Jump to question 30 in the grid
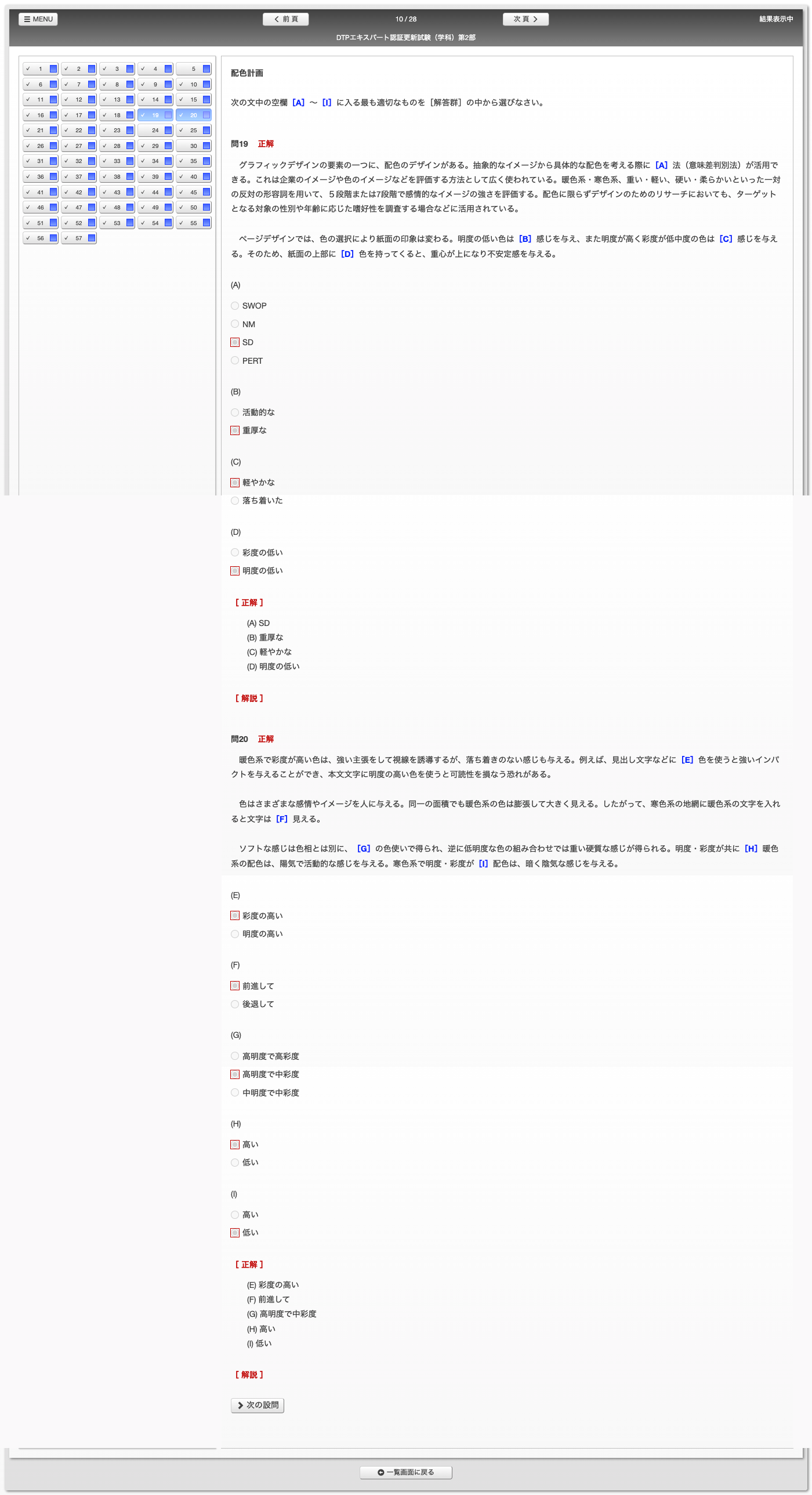This screenshot has height=1495, width=812. pyautogui.click(x=190, y=146)
